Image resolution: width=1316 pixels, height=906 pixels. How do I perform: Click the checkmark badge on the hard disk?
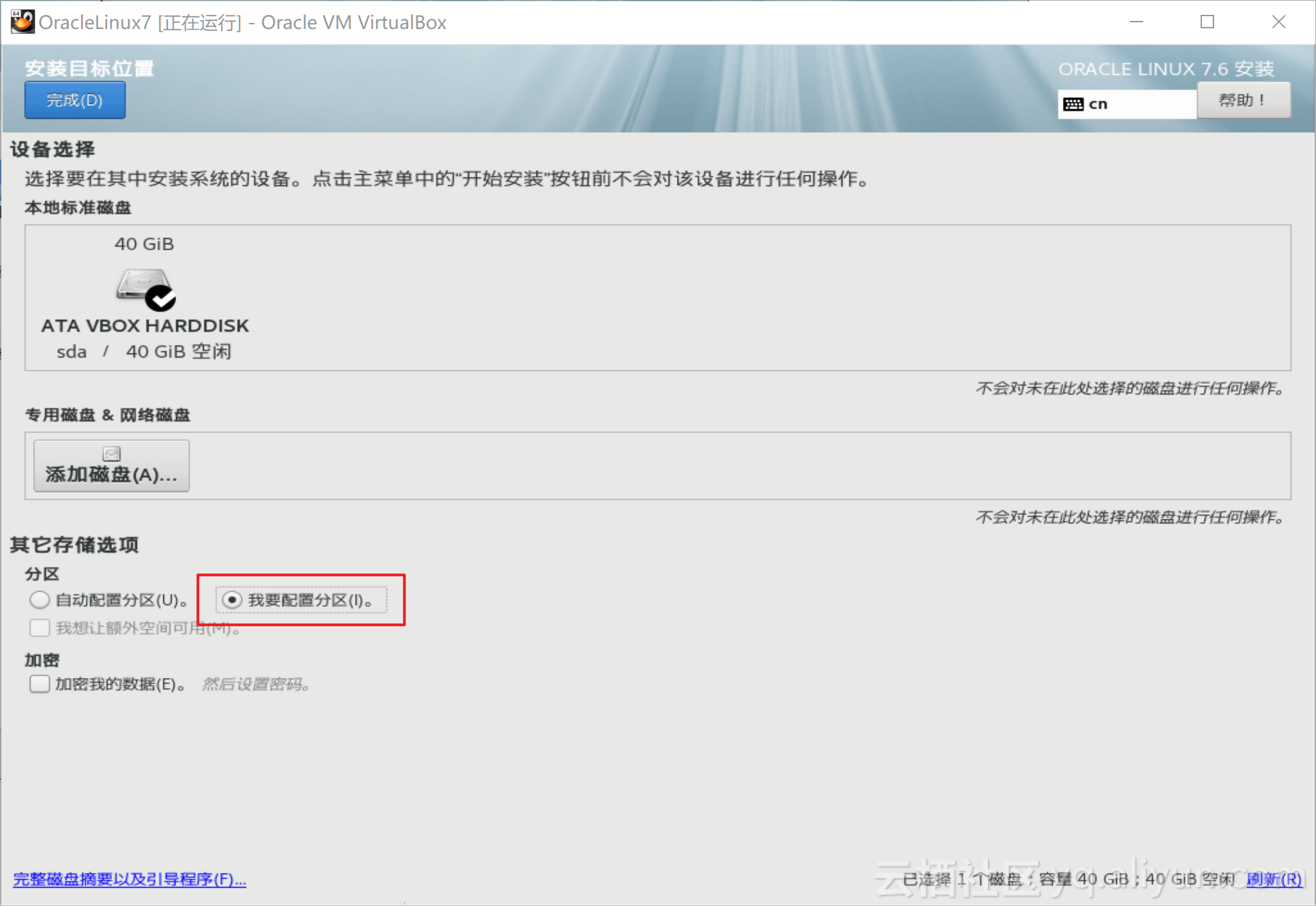(x=161, y=298)
